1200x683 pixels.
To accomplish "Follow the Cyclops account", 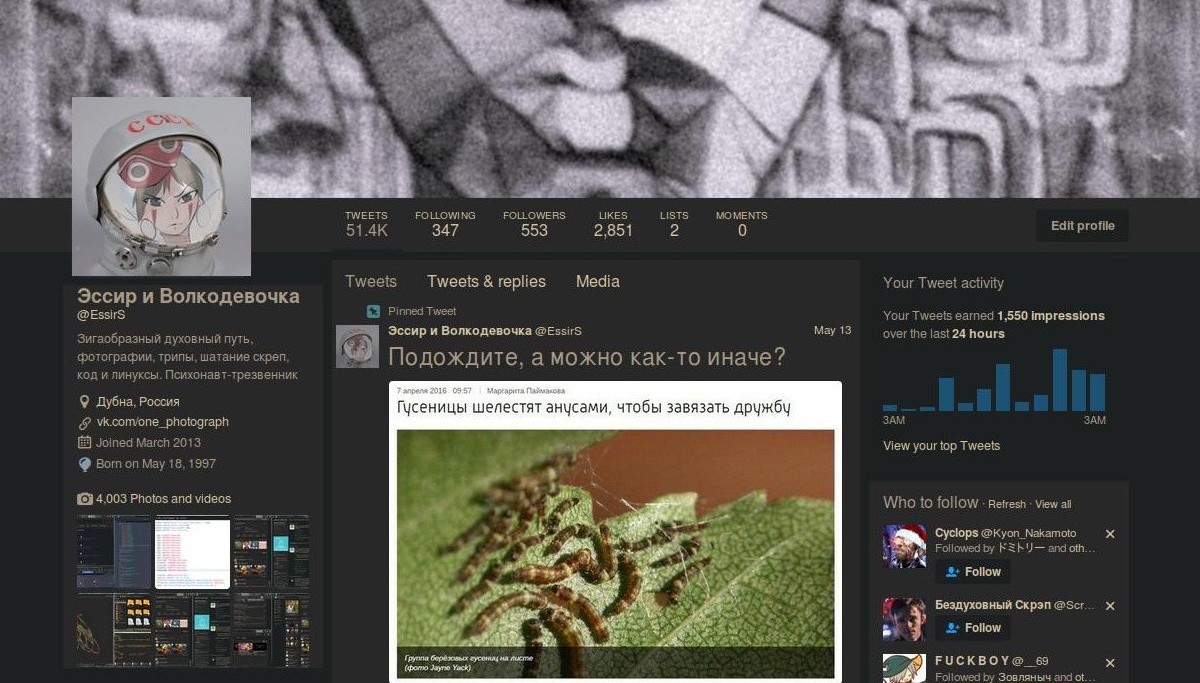I will click(973, 572).
